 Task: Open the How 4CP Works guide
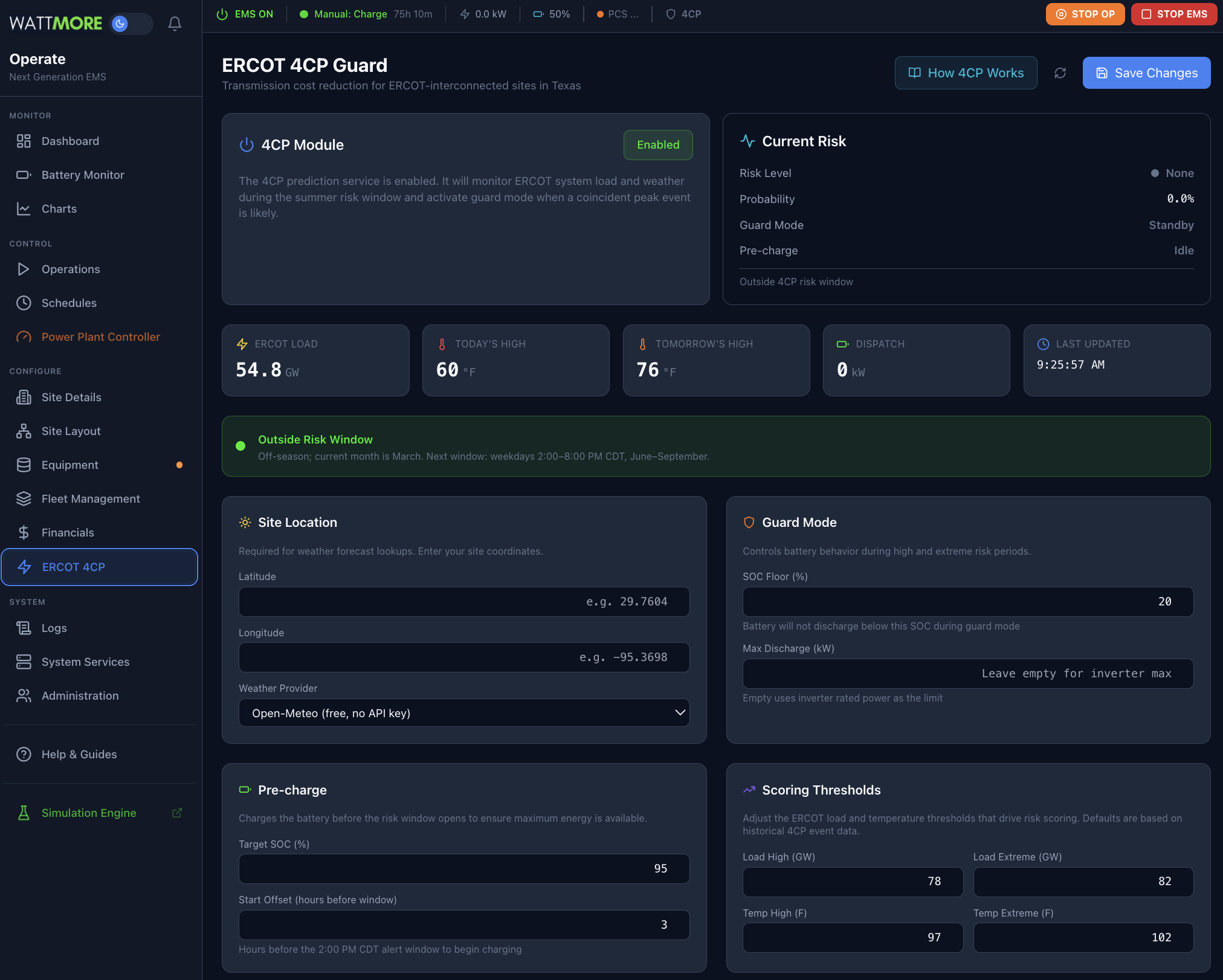pyautogui.click(x=966, y=73)
